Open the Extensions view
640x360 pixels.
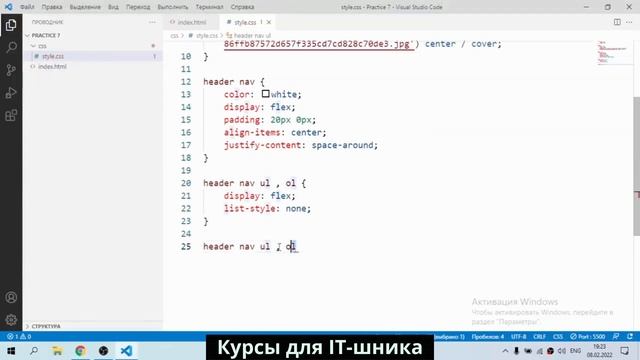pos(11,116)
